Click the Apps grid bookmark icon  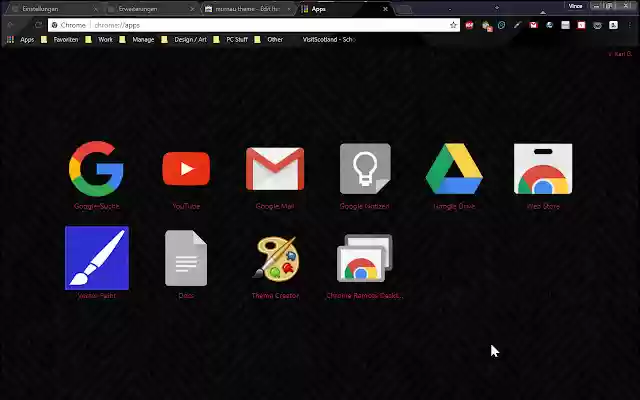11,40
